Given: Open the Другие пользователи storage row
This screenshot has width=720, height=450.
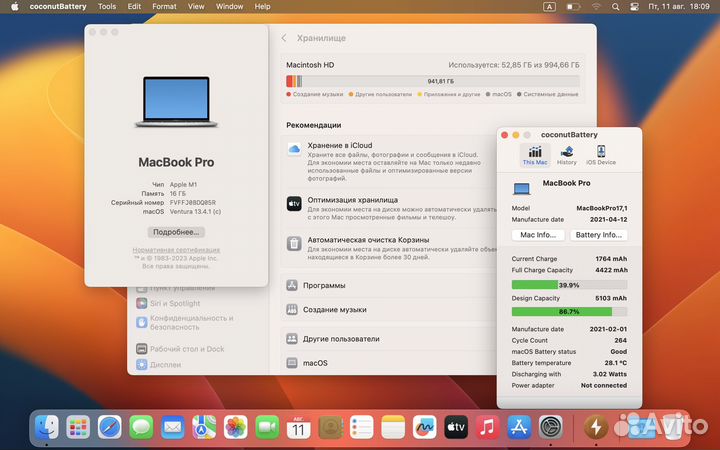Looking at the screenshot, I should 388,339.
